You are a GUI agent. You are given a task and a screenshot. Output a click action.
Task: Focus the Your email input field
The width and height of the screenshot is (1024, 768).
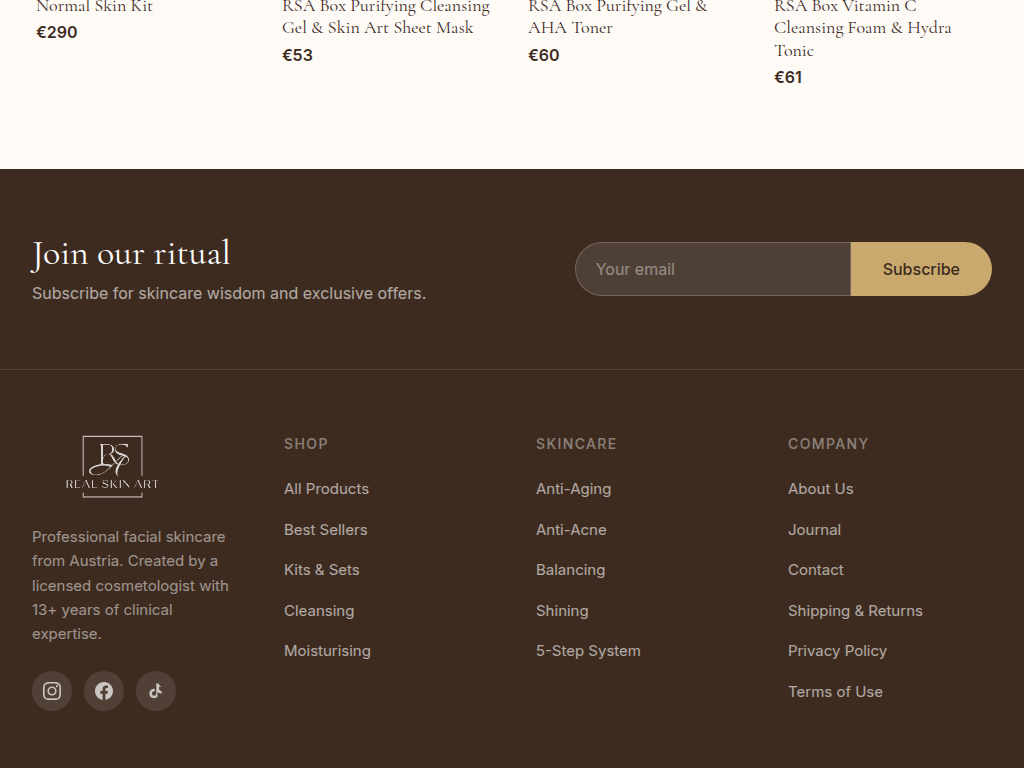pyautogui.click(x=712, y=269)
